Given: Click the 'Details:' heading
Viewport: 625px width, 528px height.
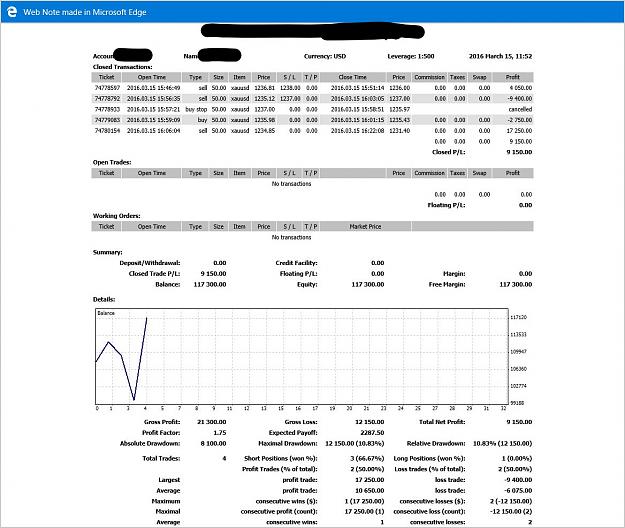Looking at the screenshot, I should (104, 299).
